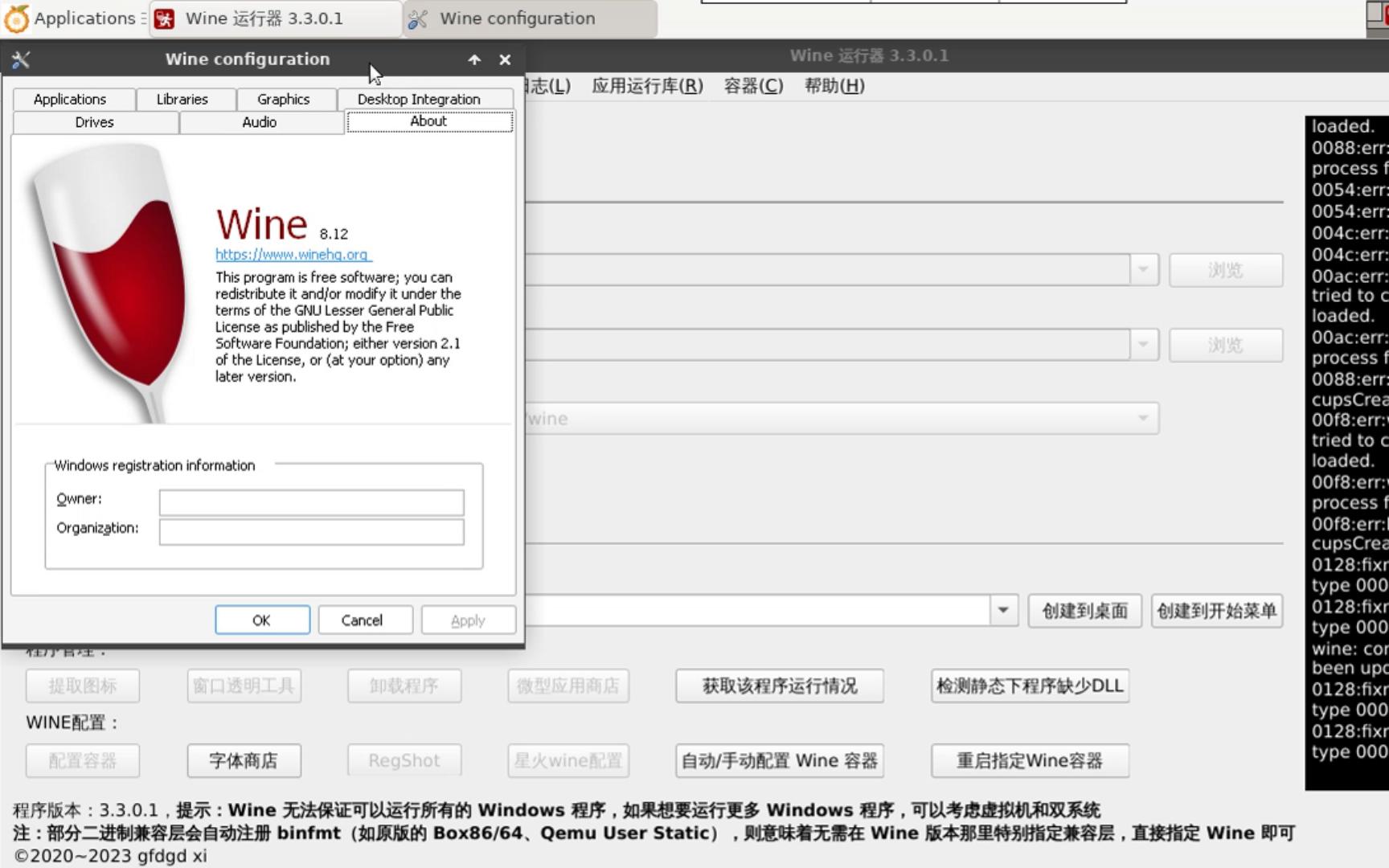1389x868 pixels.
Task: Open the Applications menu in the top bar
Action: coord(72,18)
